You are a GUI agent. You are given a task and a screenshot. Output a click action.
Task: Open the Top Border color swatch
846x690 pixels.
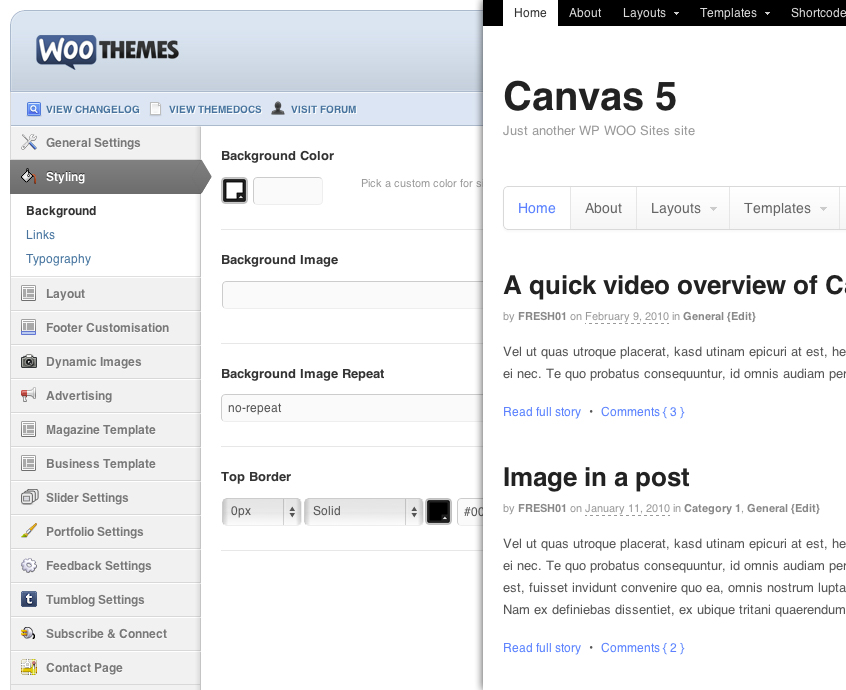coord(439,511)
